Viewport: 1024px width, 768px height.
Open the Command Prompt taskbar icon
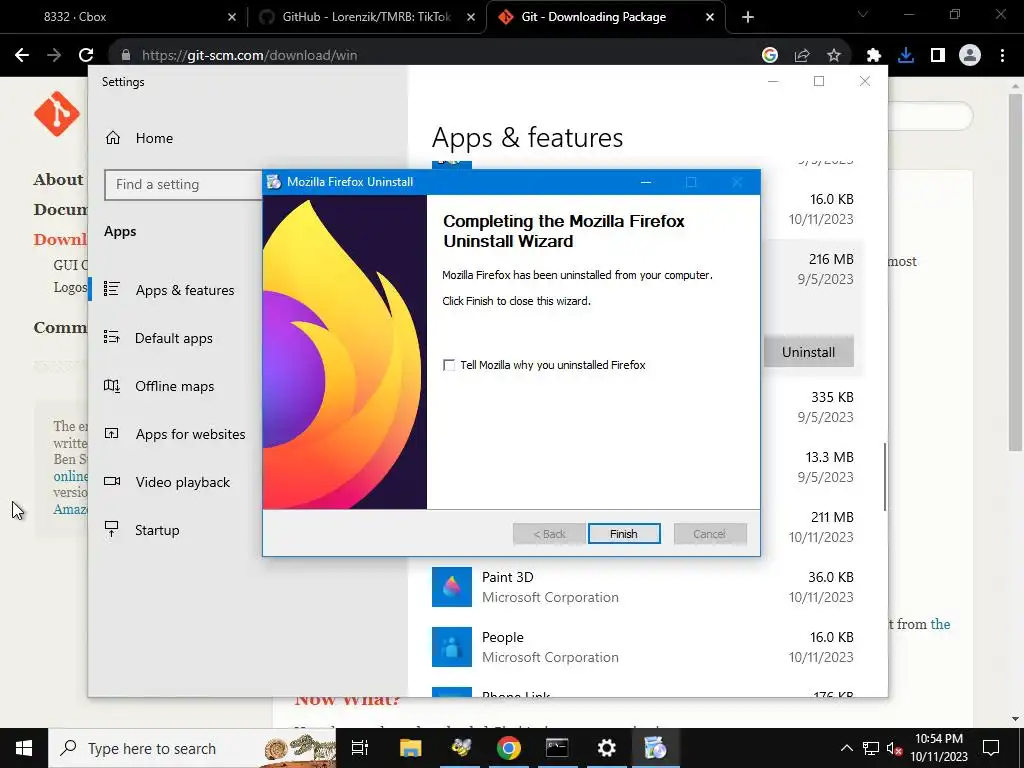click(x=557, y=748)
